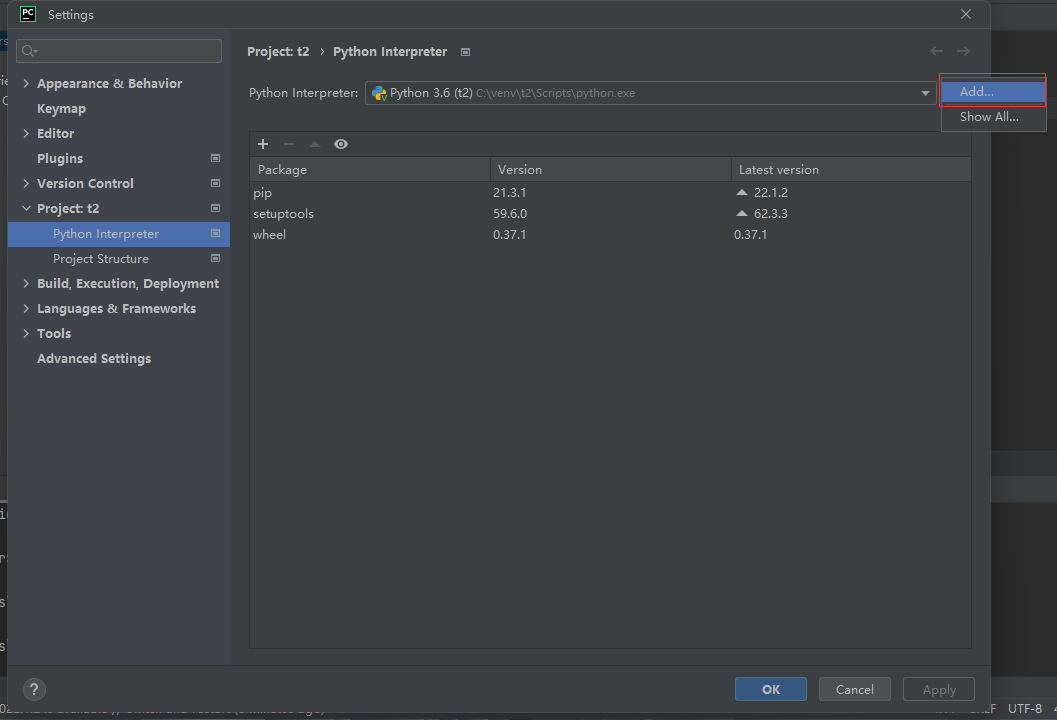Click the pip version 21.3.1 cell
Viewport: 1057px width, 720px height.
[x=509, y=193]
